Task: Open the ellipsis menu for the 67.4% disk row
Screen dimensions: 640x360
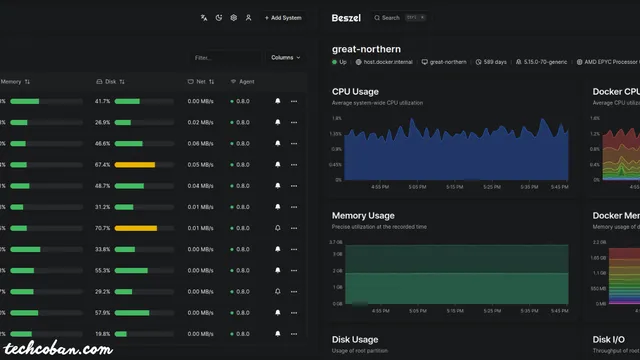Action: click(294, 165)
